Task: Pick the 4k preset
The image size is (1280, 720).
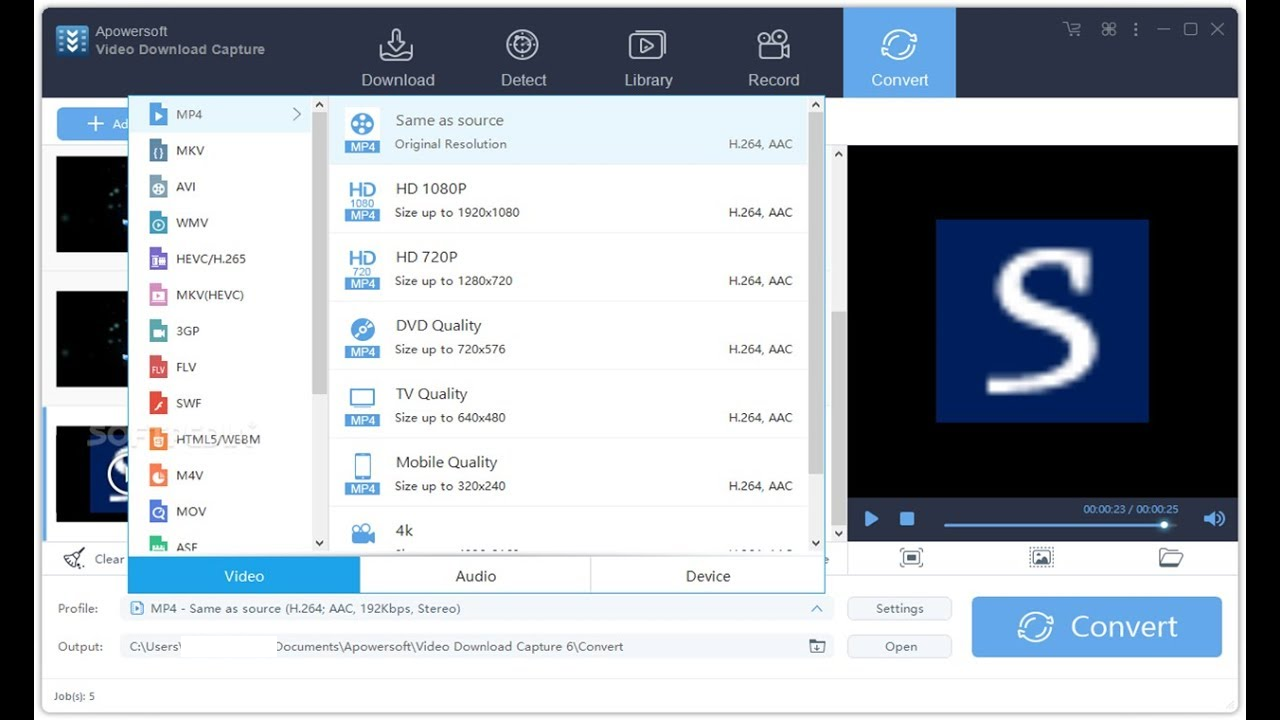Action: click(x=568, y=531)
